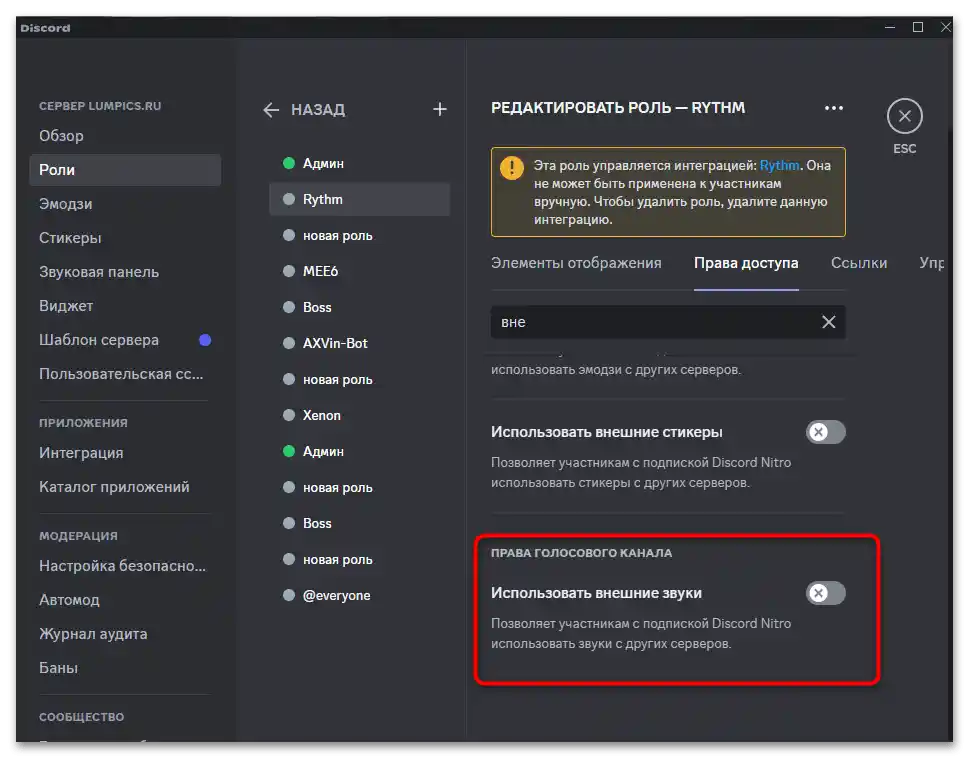
Task: Select the AXVin-Bot role
Action: [335, 343]
